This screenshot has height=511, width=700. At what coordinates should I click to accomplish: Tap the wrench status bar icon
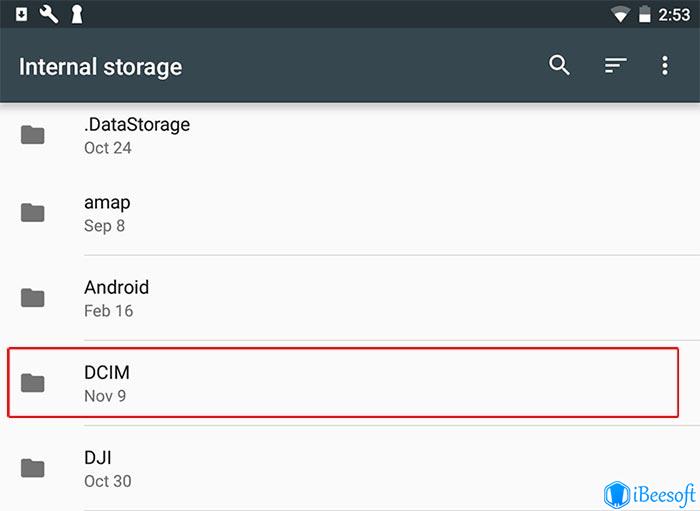[x=49, y=15]
